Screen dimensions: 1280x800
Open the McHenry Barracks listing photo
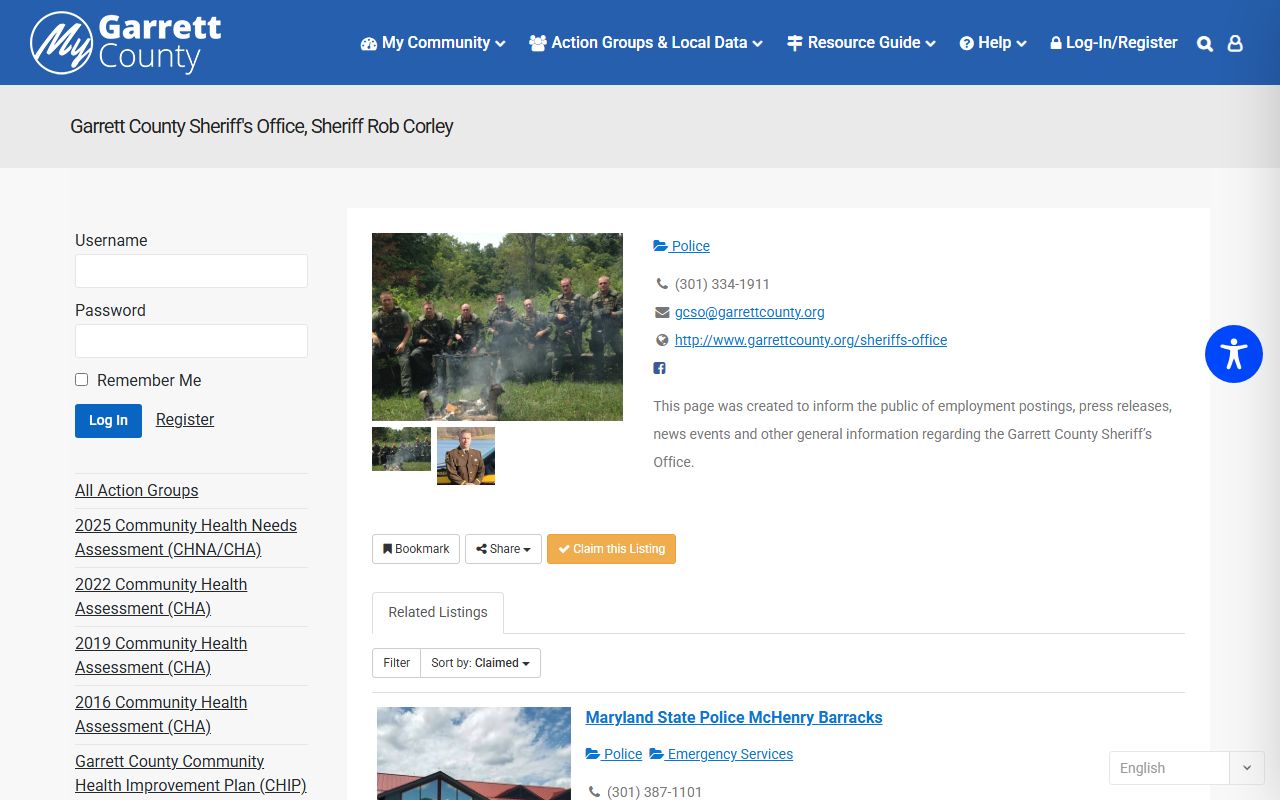tap(474, 753)
